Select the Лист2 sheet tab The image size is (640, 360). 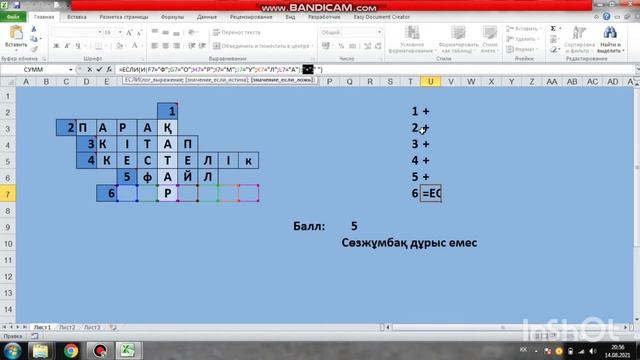point(67,327)
